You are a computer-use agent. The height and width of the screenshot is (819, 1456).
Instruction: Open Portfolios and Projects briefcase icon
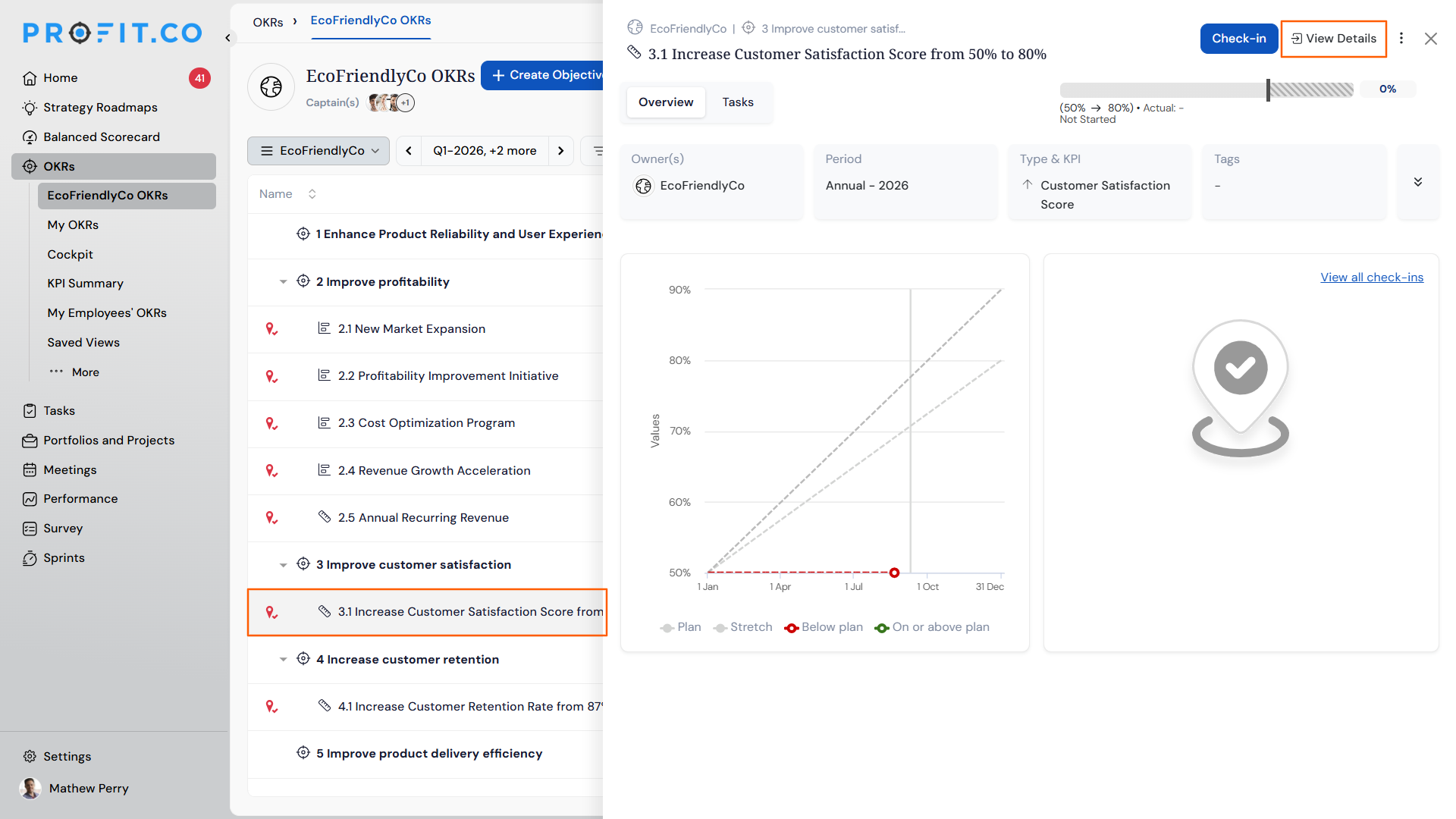30,441
